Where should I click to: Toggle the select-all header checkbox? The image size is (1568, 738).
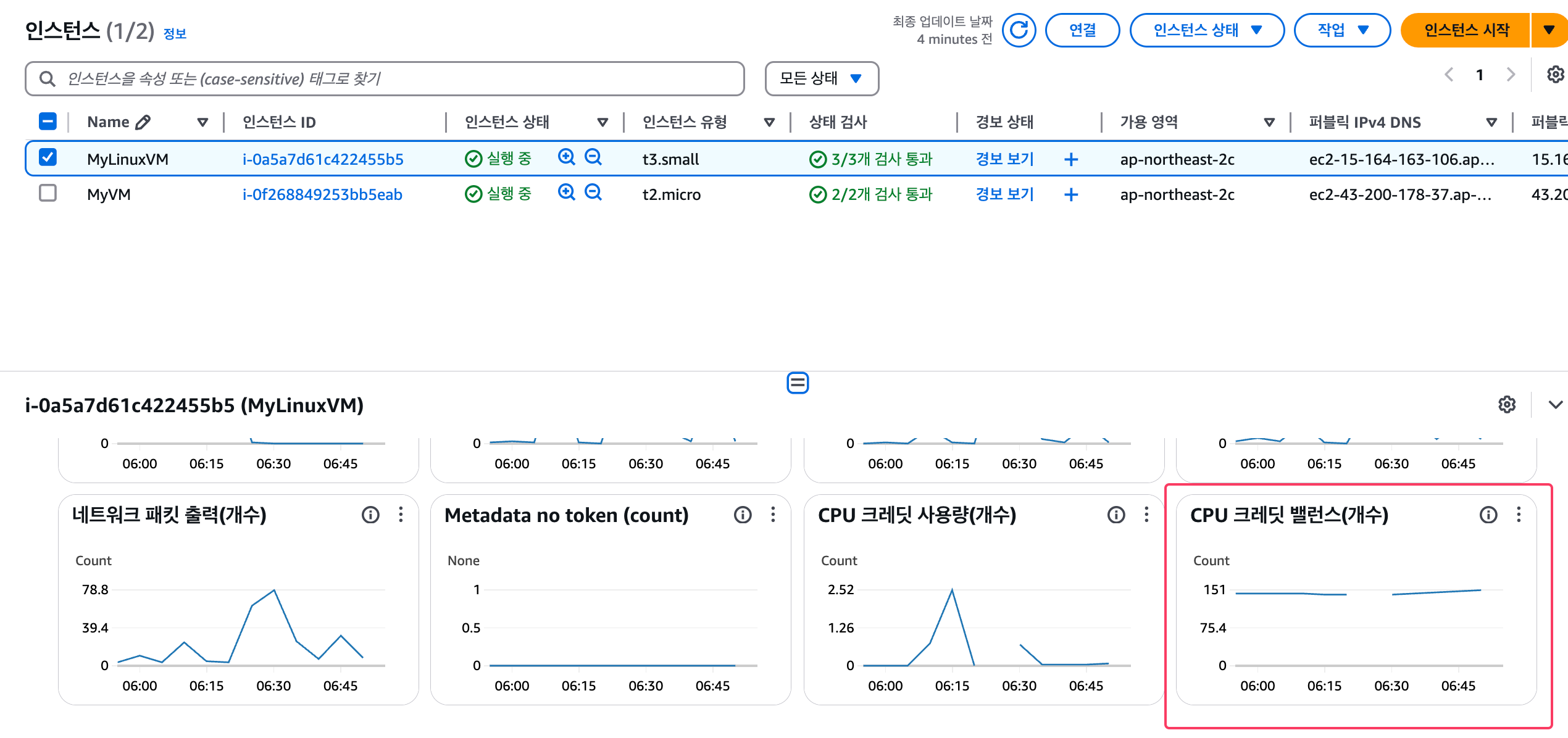48,122
